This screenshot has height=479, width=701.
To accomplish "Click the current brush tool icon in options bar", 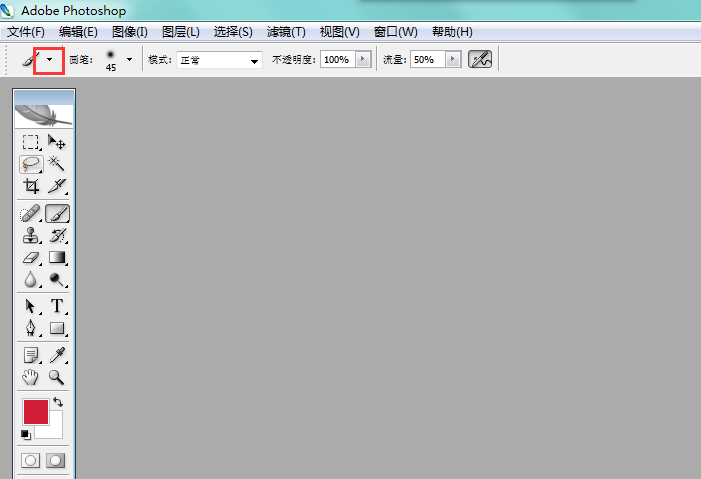I will tap(31, 59).
